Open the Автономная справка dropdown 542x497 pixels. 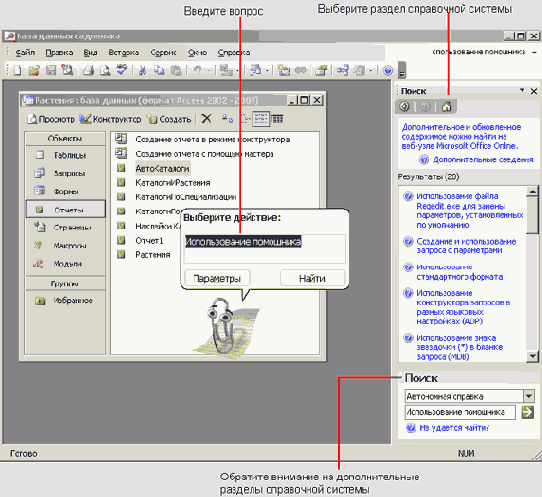(529, 396)
